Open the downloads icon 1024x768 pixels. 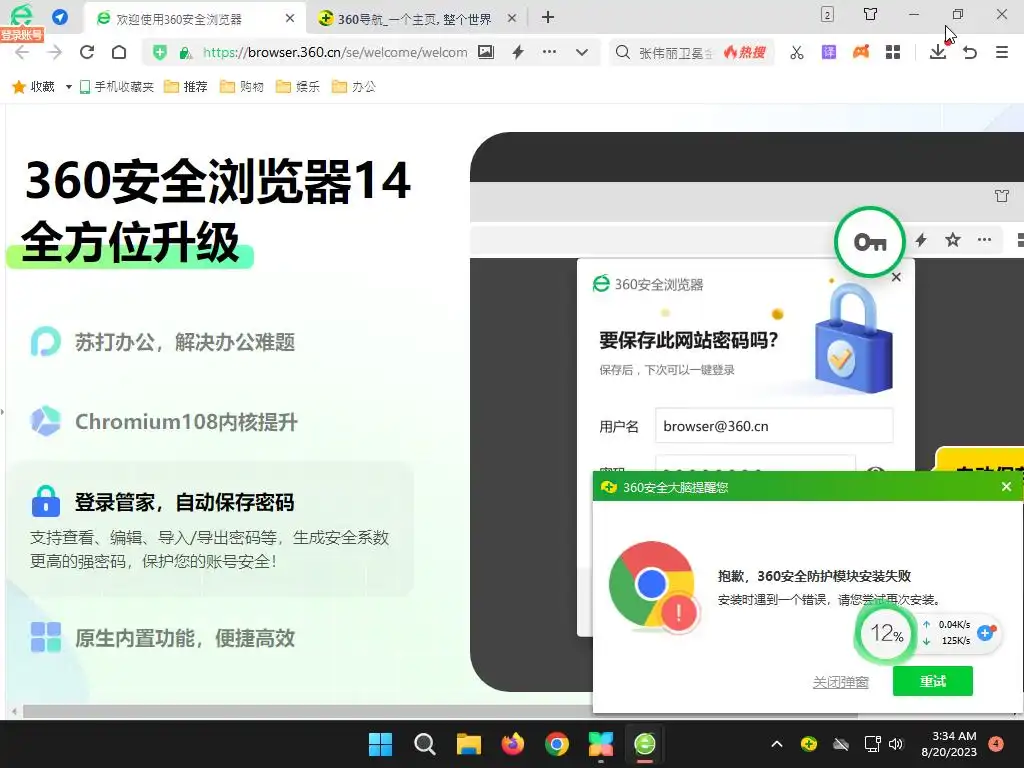point(938,52)
